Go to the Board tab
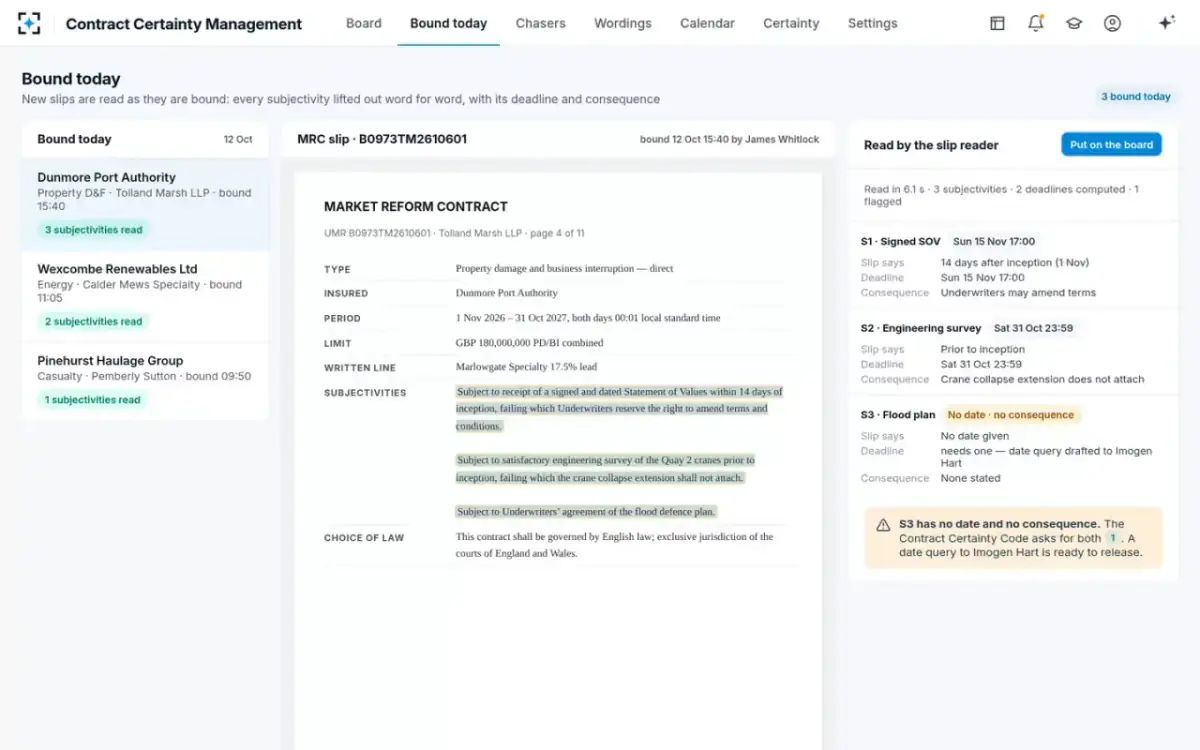The width and height of the screenshot is (1200, 750). click(364, 23)
